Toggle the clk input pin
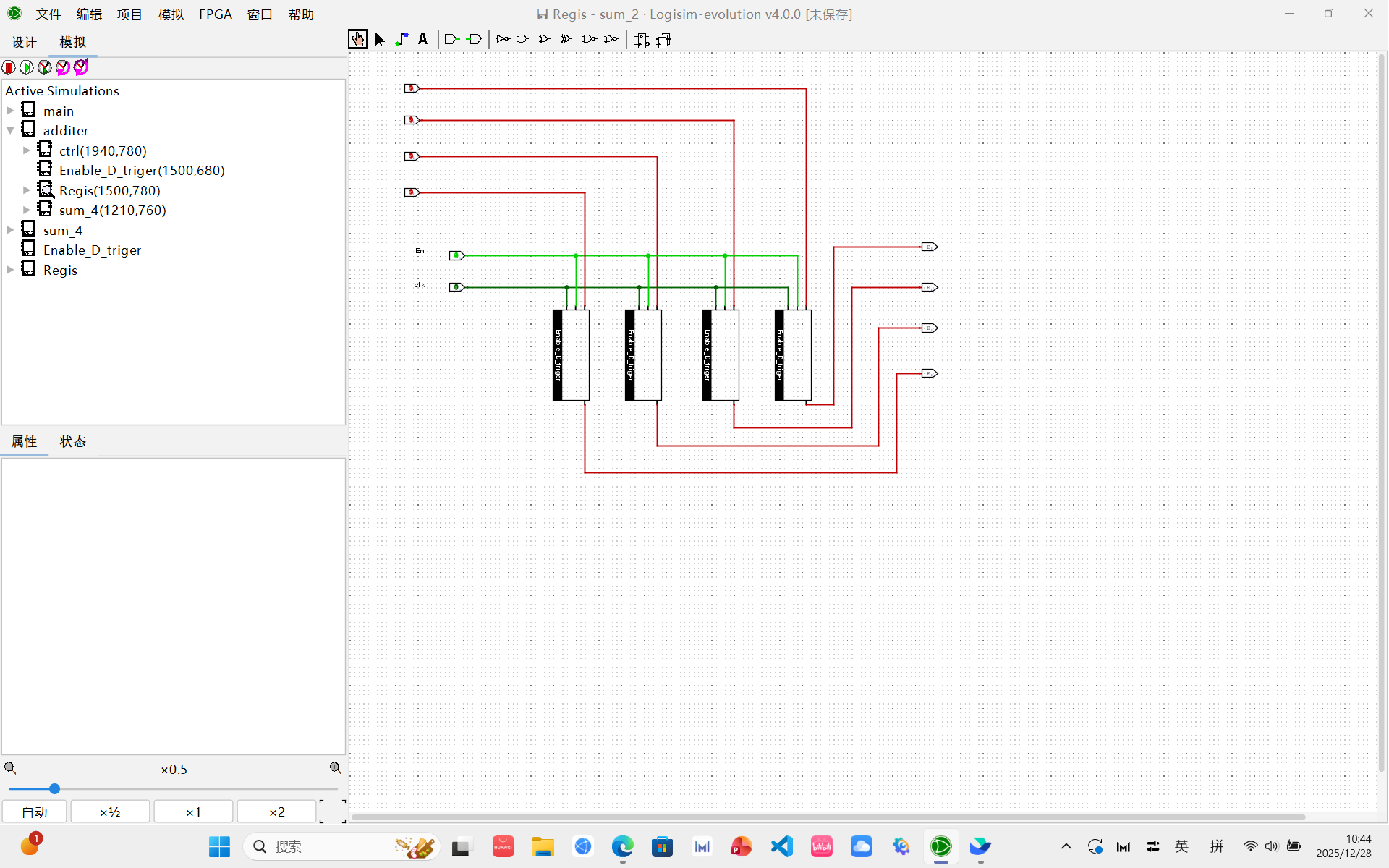 click(x=456, y=287)
